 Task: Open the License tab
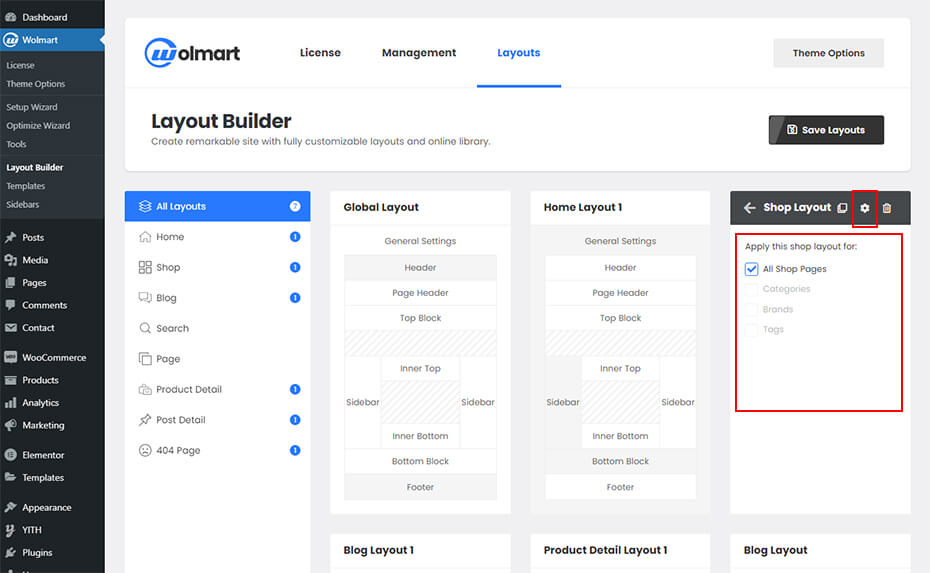320,53
